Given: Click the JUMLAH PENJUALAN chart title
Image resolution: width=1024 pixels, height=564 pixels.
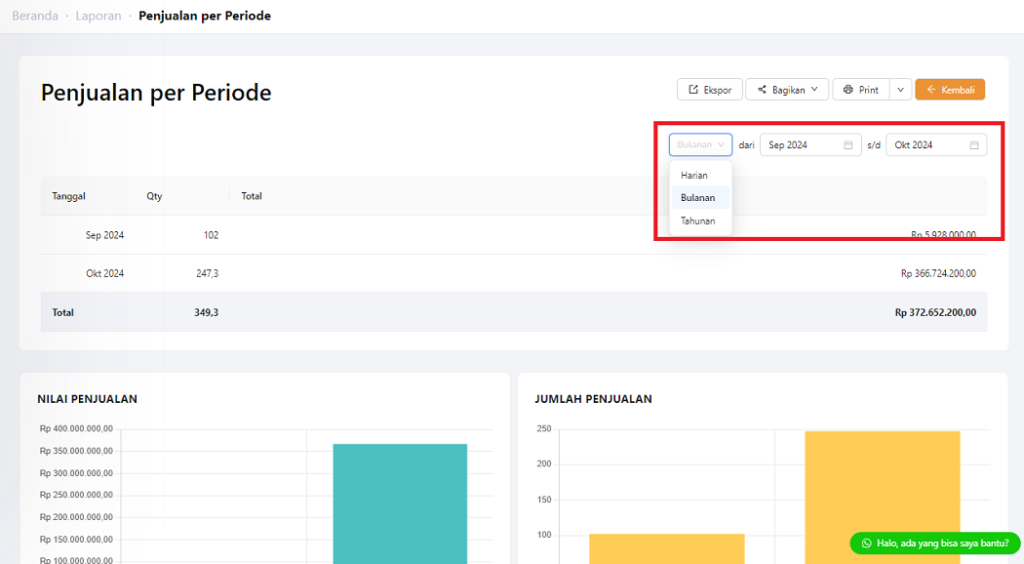Looking at the screenshot, I should coord(593,399).
